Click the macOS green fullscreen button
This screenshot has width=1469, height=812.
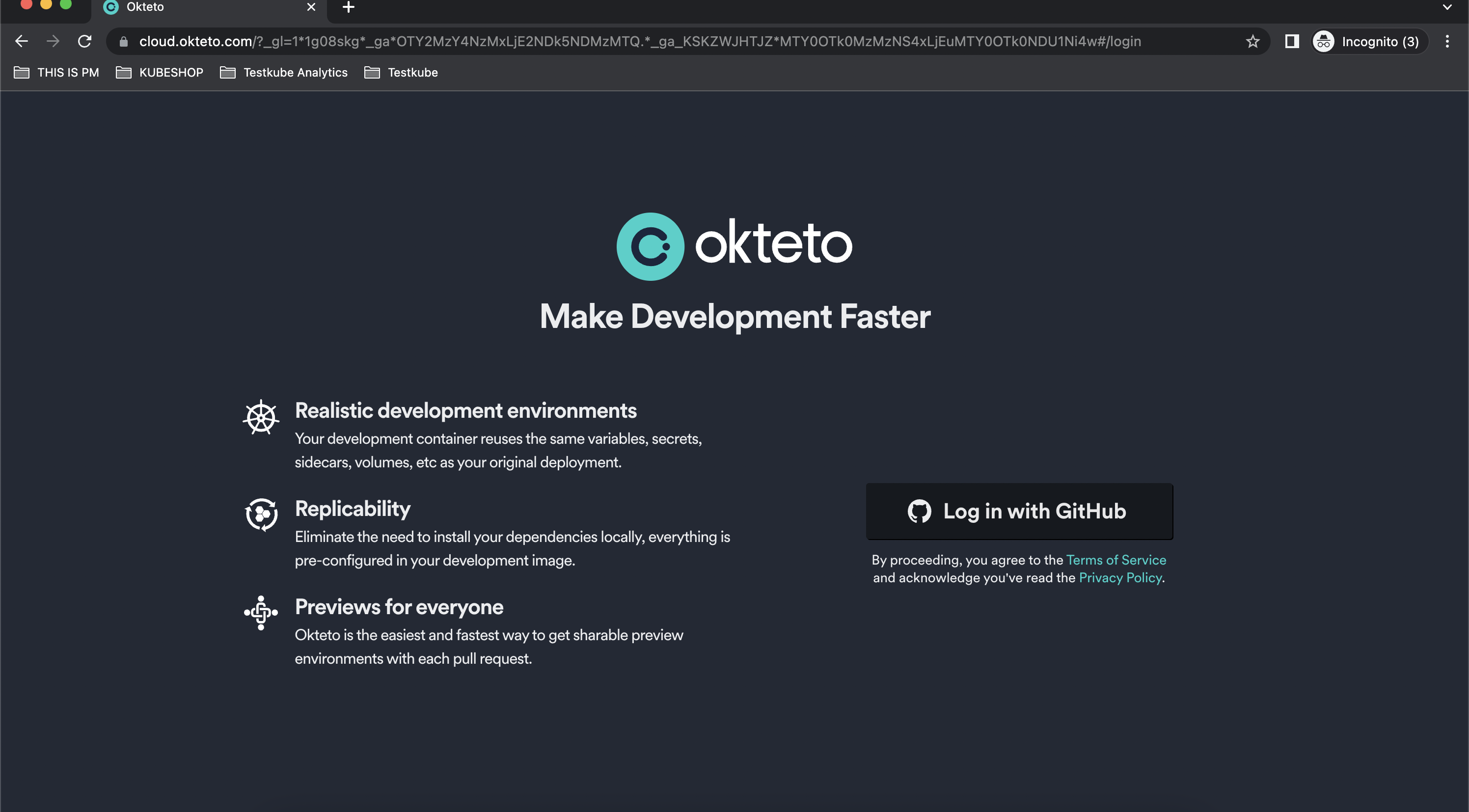66,4
